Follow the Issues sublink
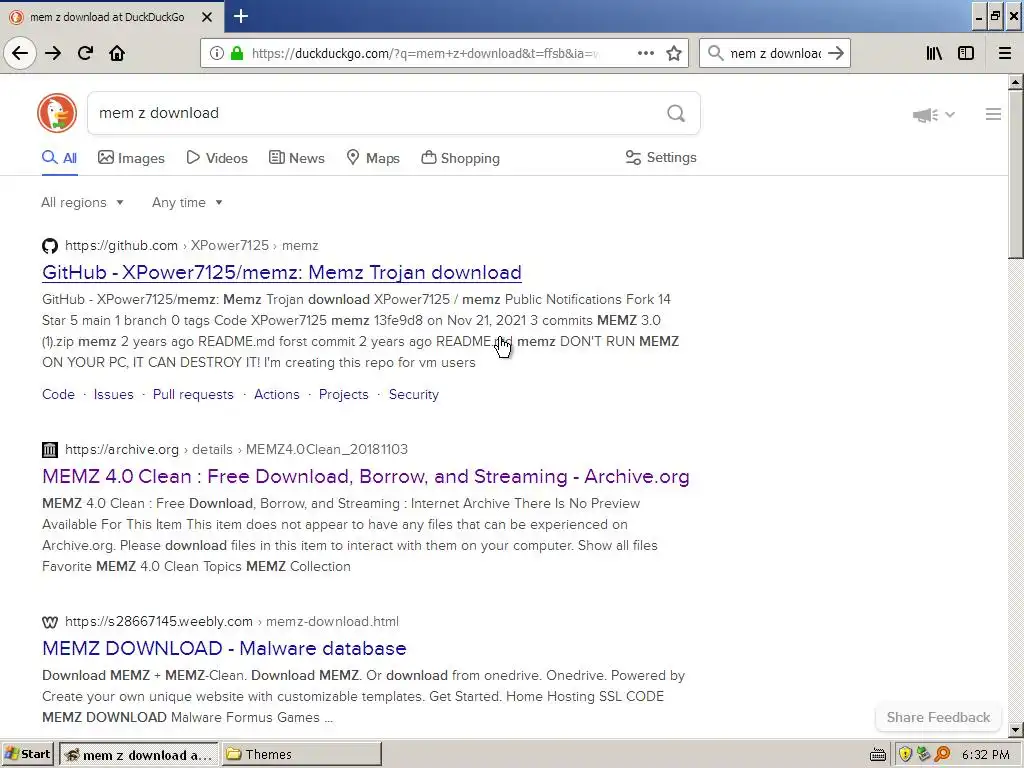This screenshot has width=1024, height=768. coord(114,394)
